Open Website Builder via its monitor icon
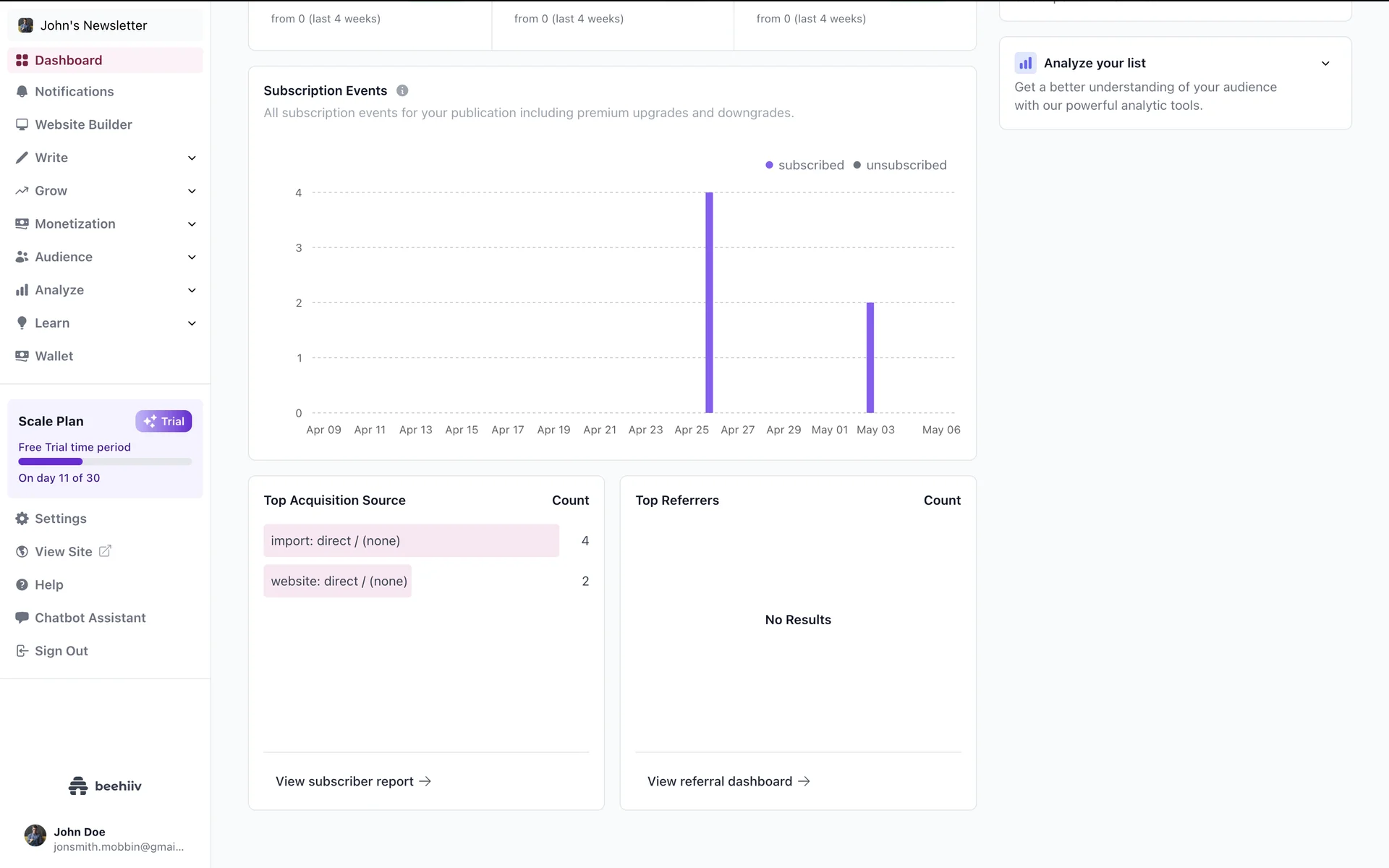This screenshot has width=1389, height=868. pyautogui.click(x=22, y=124)
